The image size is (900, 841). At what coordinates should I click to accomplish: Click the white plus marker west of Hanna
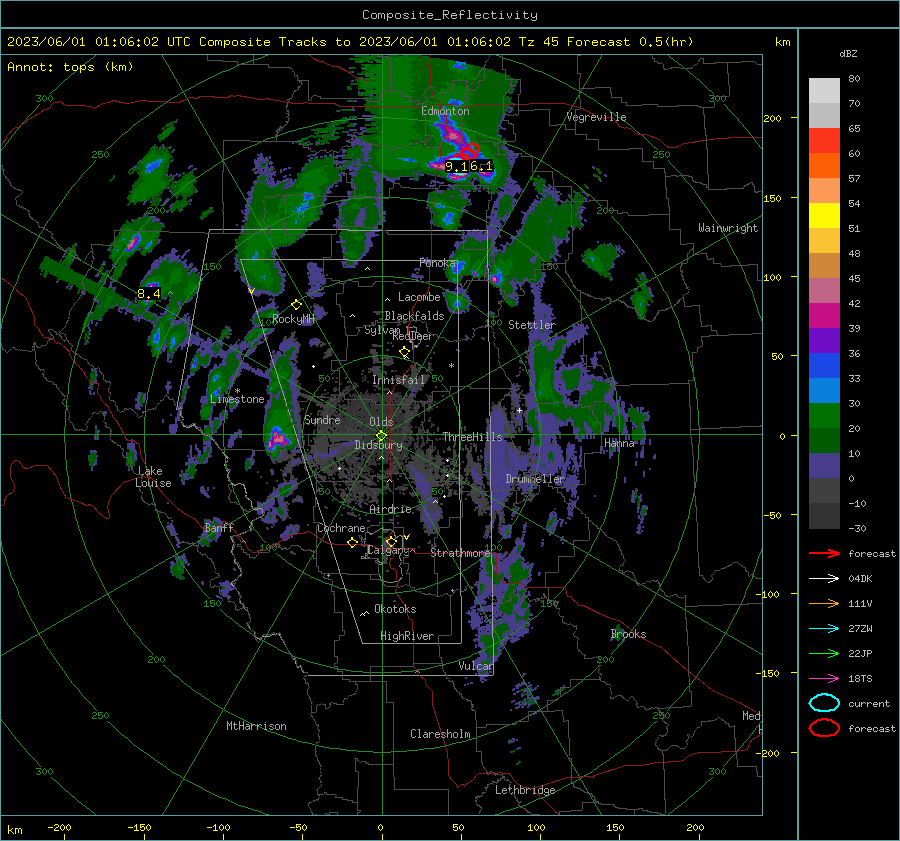pos(519,410)
